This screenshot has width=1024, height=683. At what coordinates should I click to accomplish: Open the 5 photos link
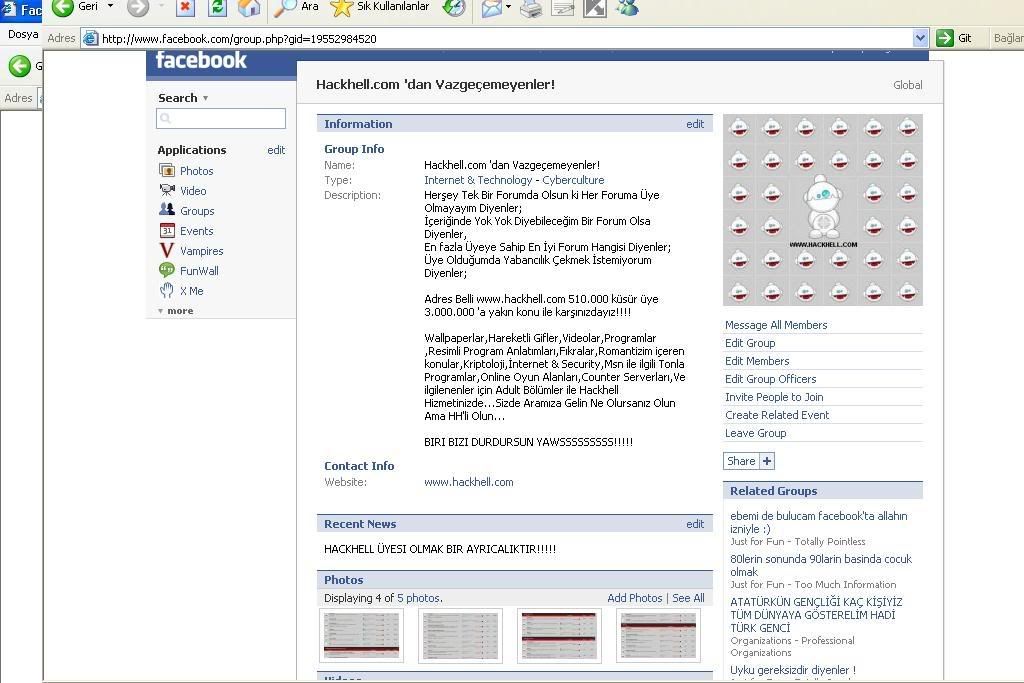[419, 598]
